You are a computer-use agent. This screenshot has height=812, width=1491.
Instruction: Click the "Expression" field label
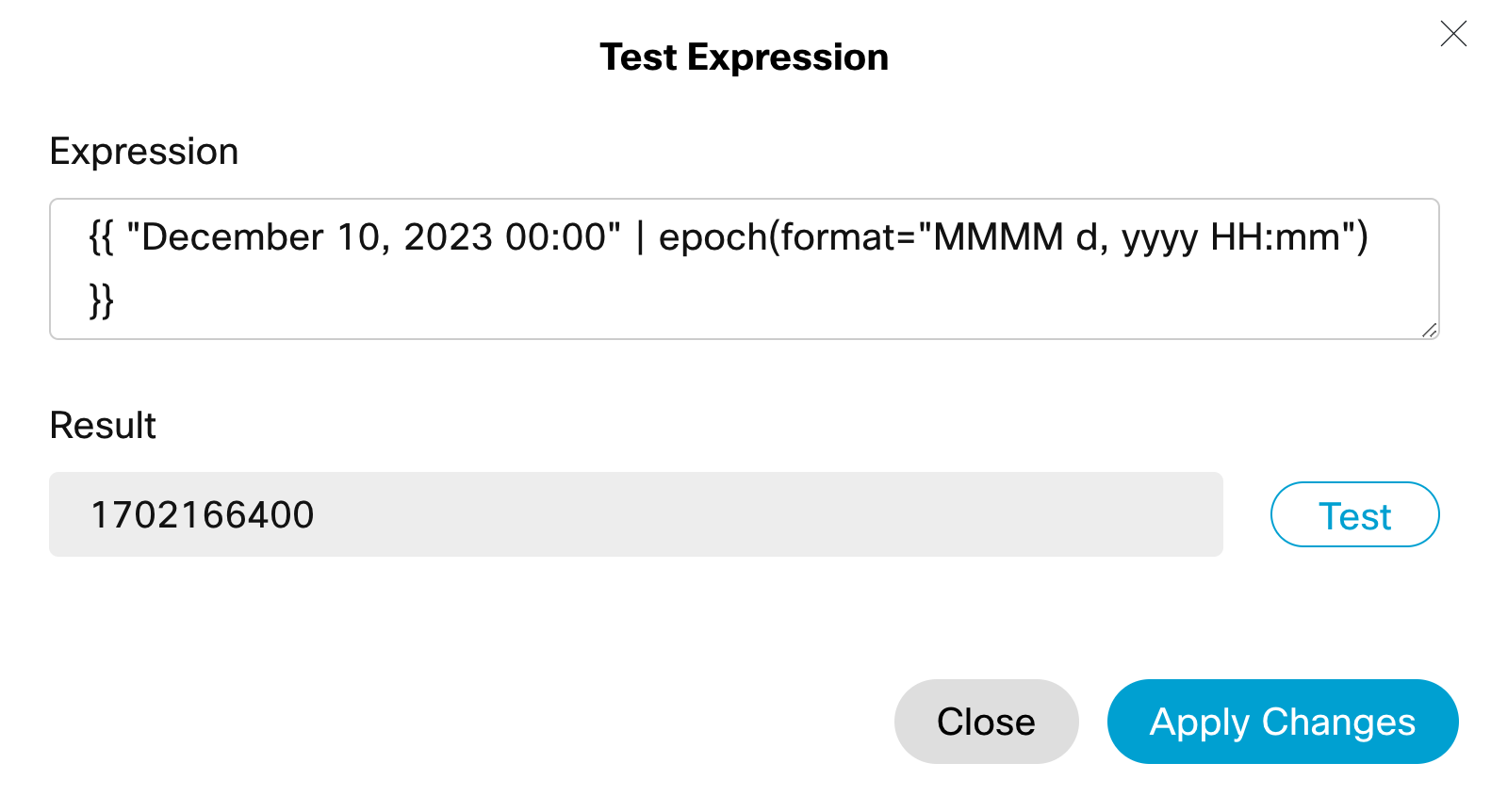[x=144, y=152]
